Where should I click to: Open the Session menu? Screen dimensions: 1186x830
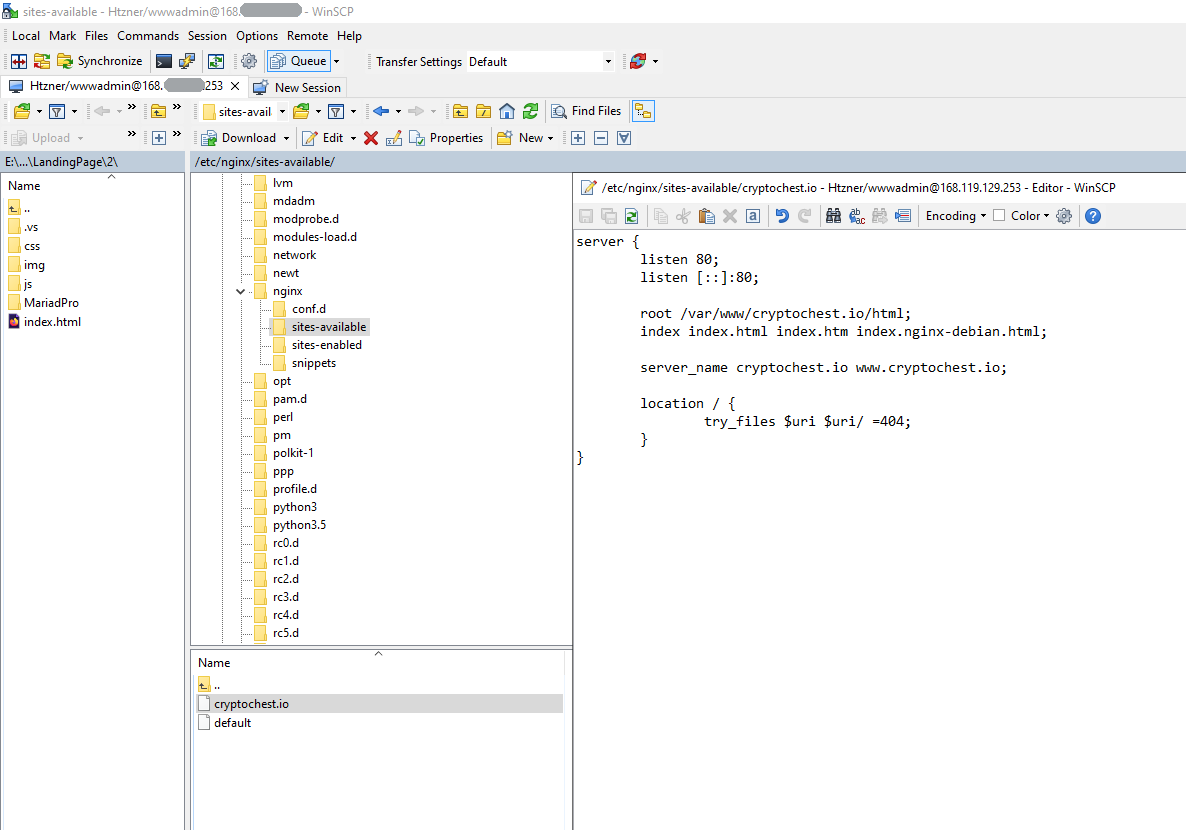click(207, 36)
